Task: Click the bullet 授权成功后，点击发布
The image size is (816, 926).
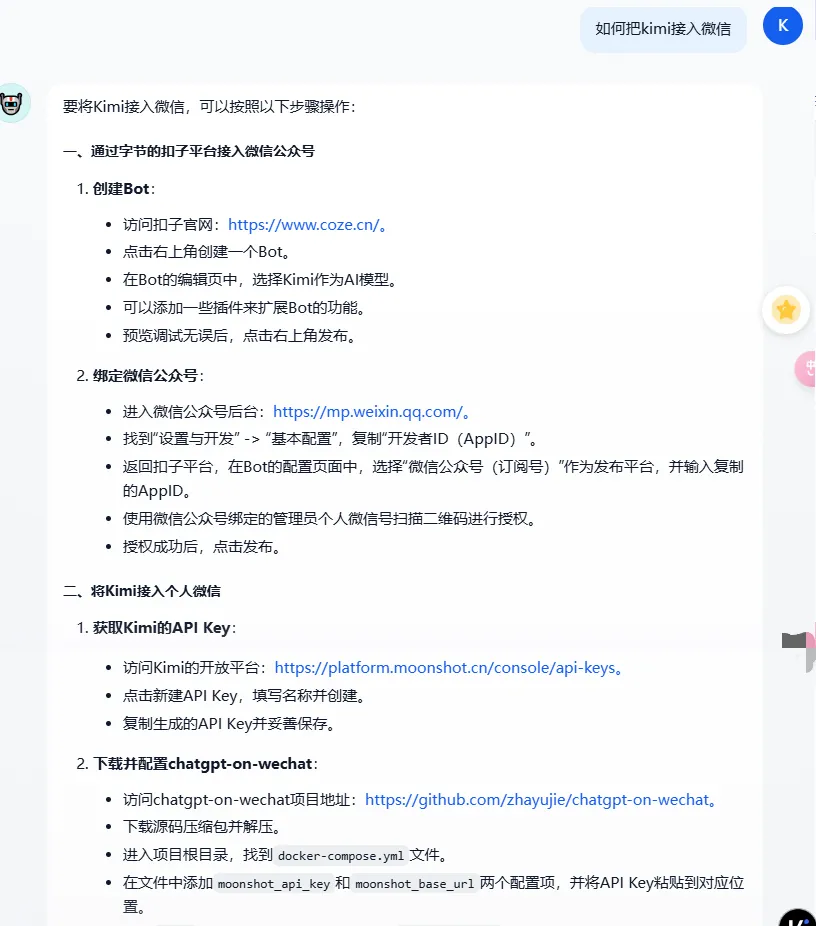Action: click(202, 547)
